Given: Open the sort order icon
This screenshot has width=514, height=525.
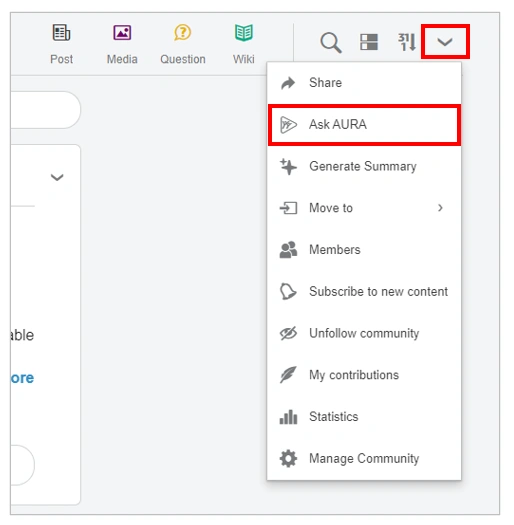Looking at the screenshot, I should 407,42.
